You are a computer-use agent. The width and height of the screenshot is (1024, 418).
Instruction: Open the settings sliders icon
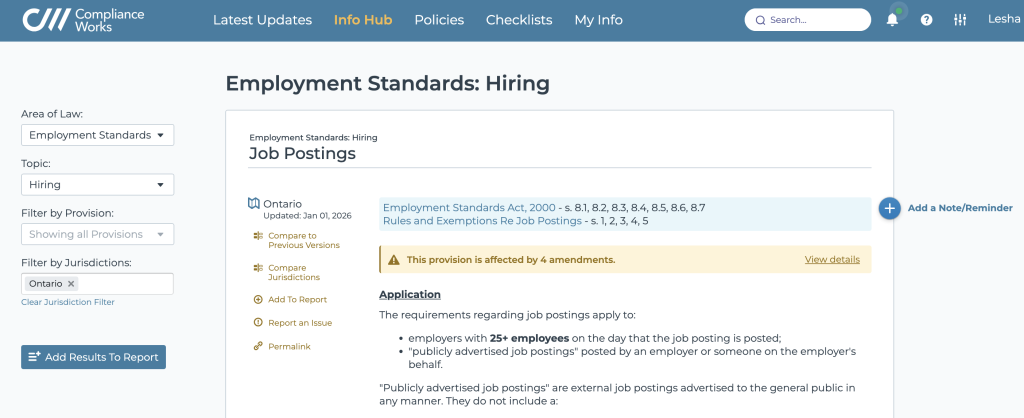click(959, 20)
